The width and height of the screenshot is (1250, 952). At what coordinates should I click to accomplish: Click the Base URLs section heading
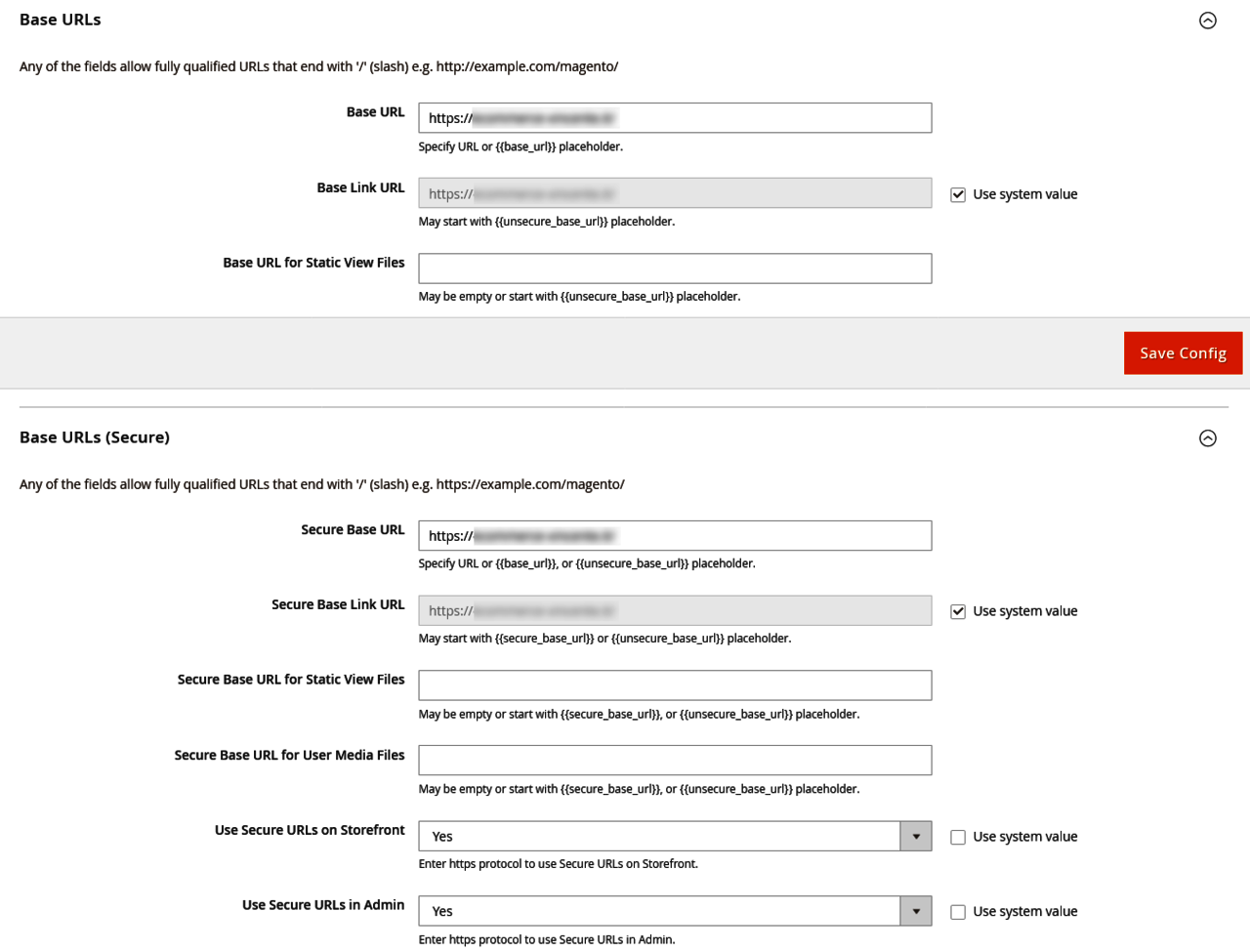coord(61,20)
